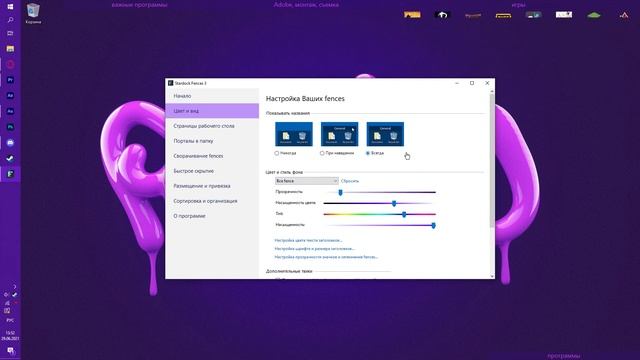Open Task View from the taskbar
This screenshot has height=360, width=640.
pyautogui.click(x=10, y=33)
